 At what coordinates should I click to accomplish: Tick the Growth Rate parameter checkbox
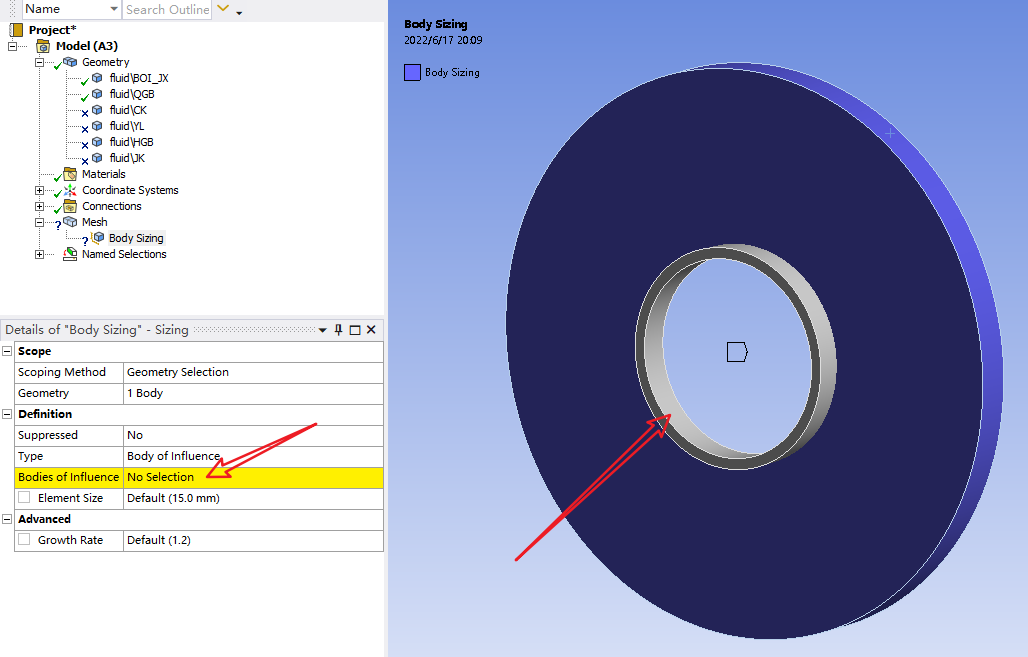point(24,540)
